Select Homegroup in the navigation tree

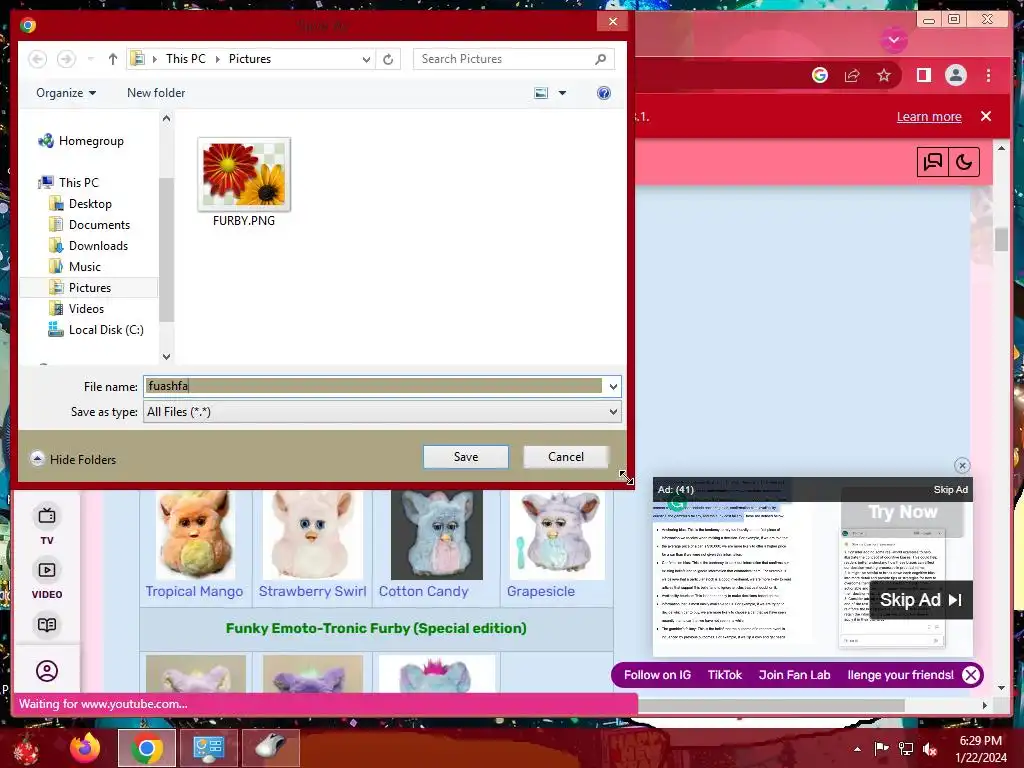91,141
